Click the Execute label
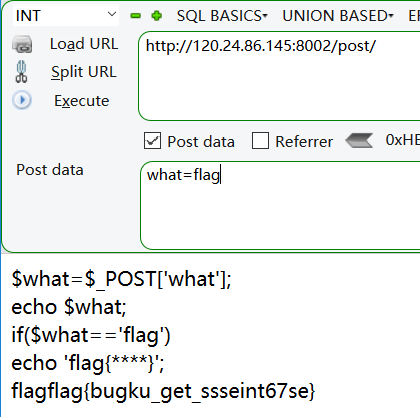 [x=82, y=101]
